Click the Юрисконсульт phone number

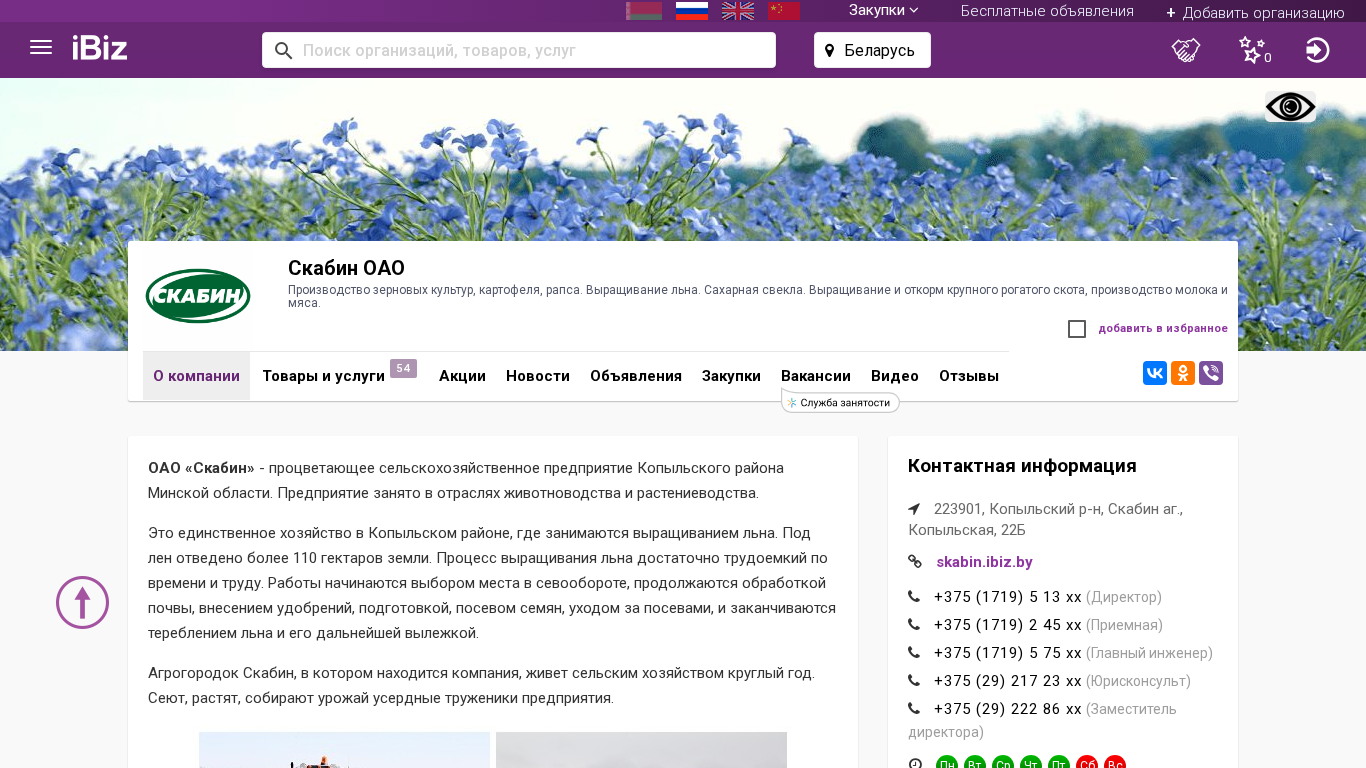tap(1008, 681)
